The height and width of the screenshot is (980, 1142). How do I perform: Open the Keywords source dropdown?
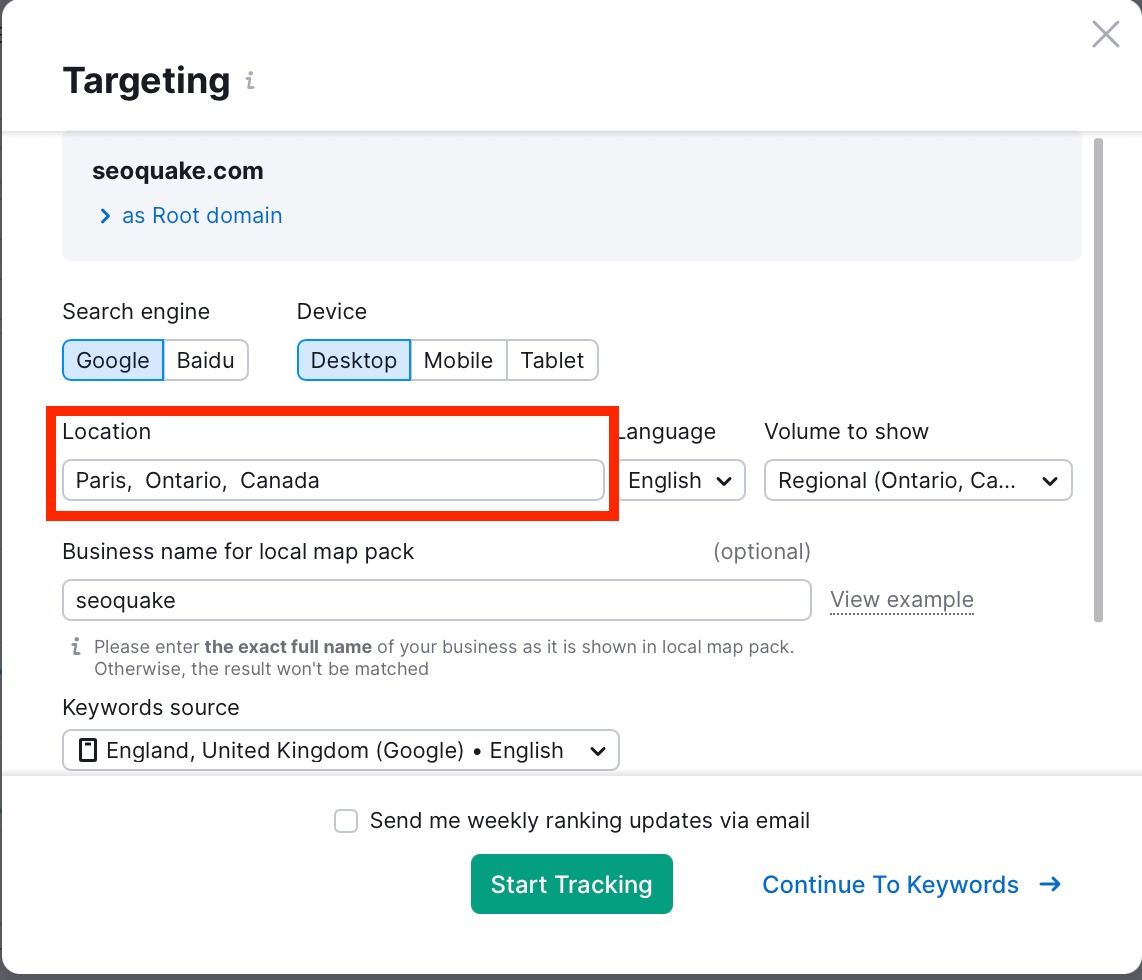[341, 750]
